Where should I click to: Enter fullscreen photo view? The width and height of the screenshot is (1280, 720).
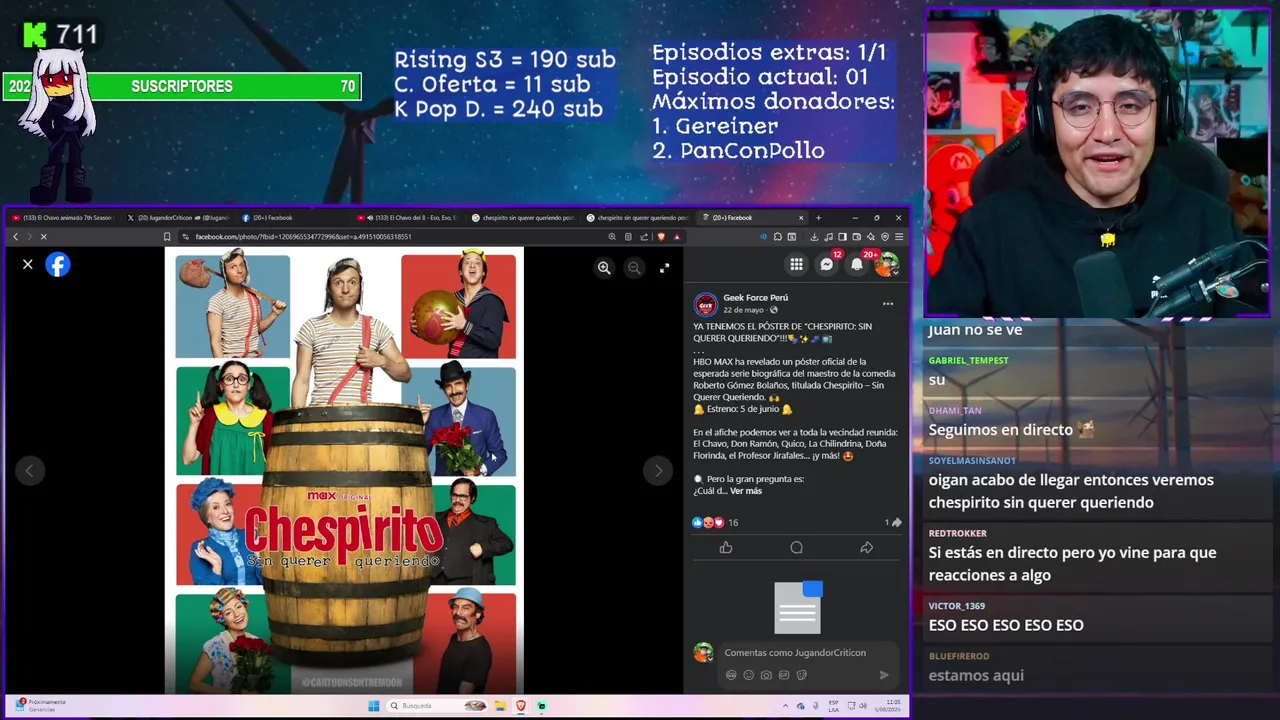[x=664, y=267]
